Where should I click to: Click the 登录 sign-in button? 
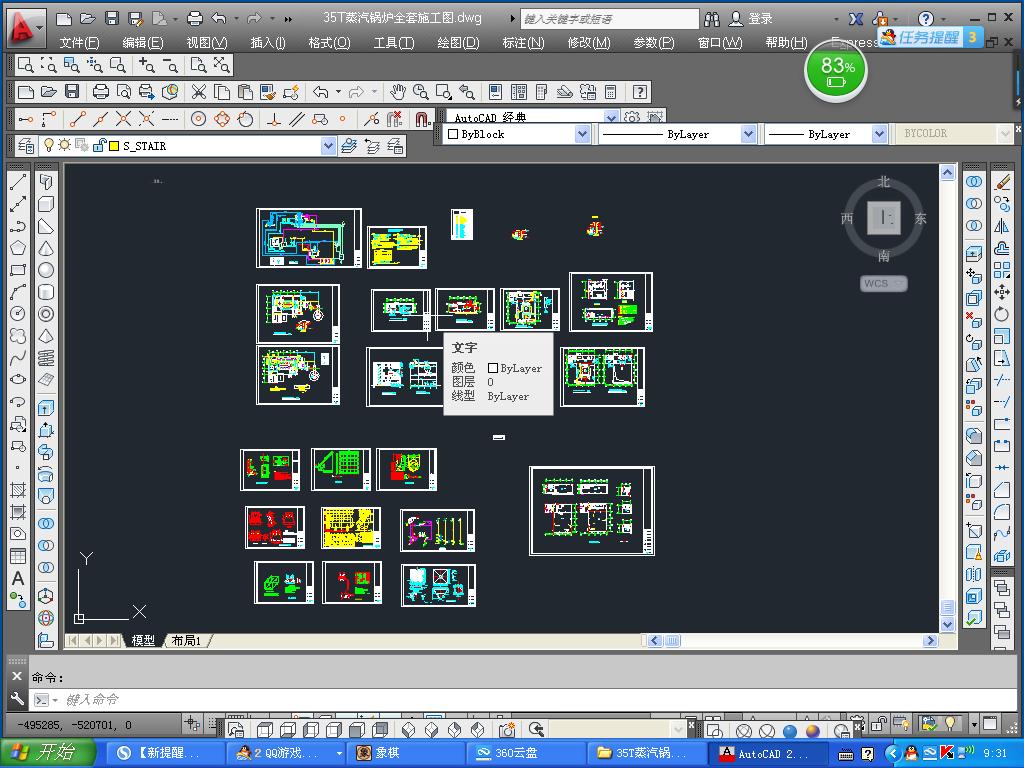751,19
